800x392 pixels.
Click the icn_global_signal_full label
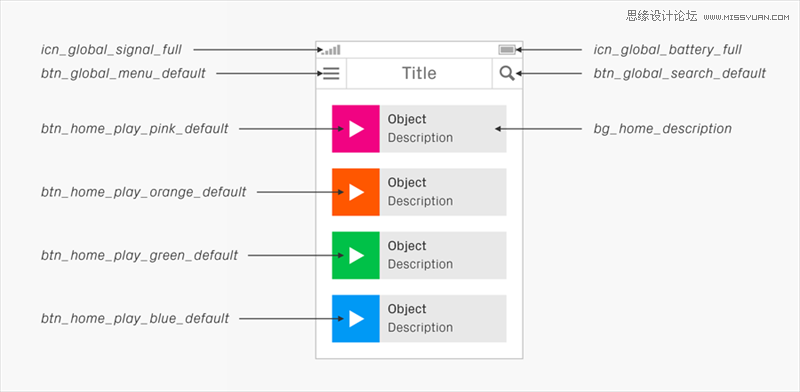pos(111,50)
